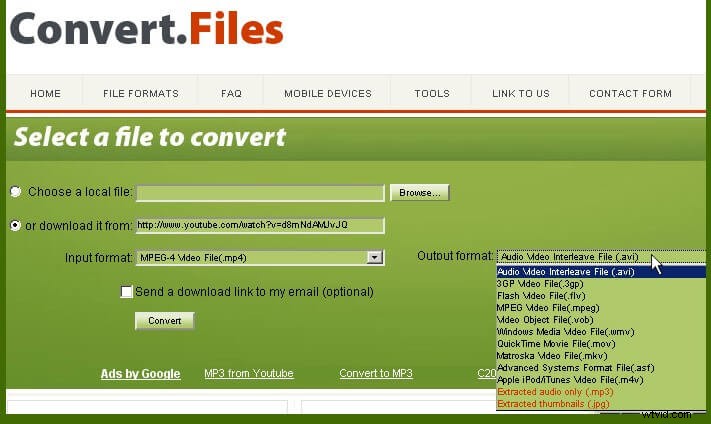Image resolution: width=711 pixels, height=424 pixels.
Task: Choose Extracted audio only (.mp3) option
Action: pyautogui.click(x=601, y=392)
